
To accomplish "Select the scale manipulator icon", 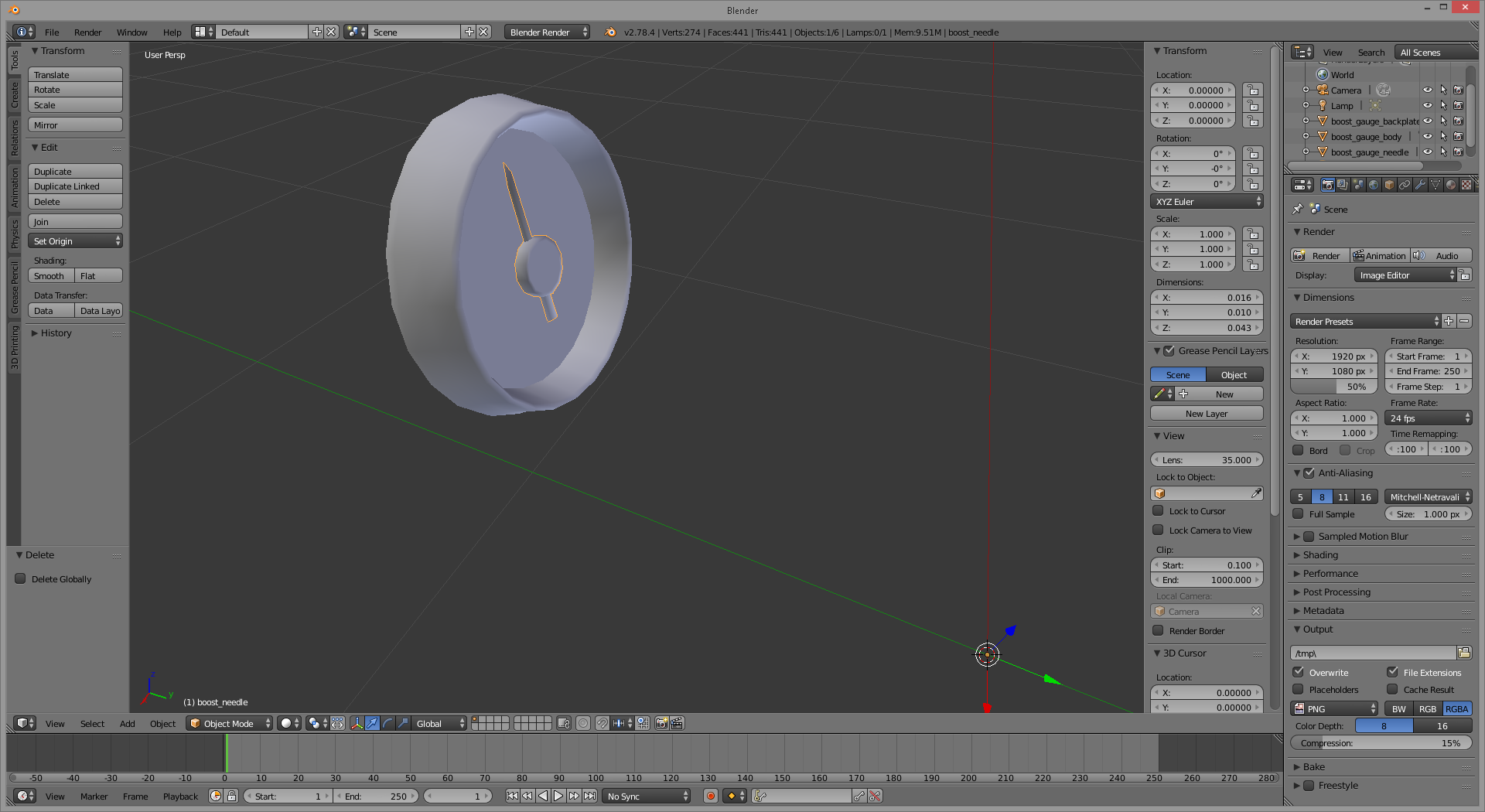I will click(x=403, y=723).
